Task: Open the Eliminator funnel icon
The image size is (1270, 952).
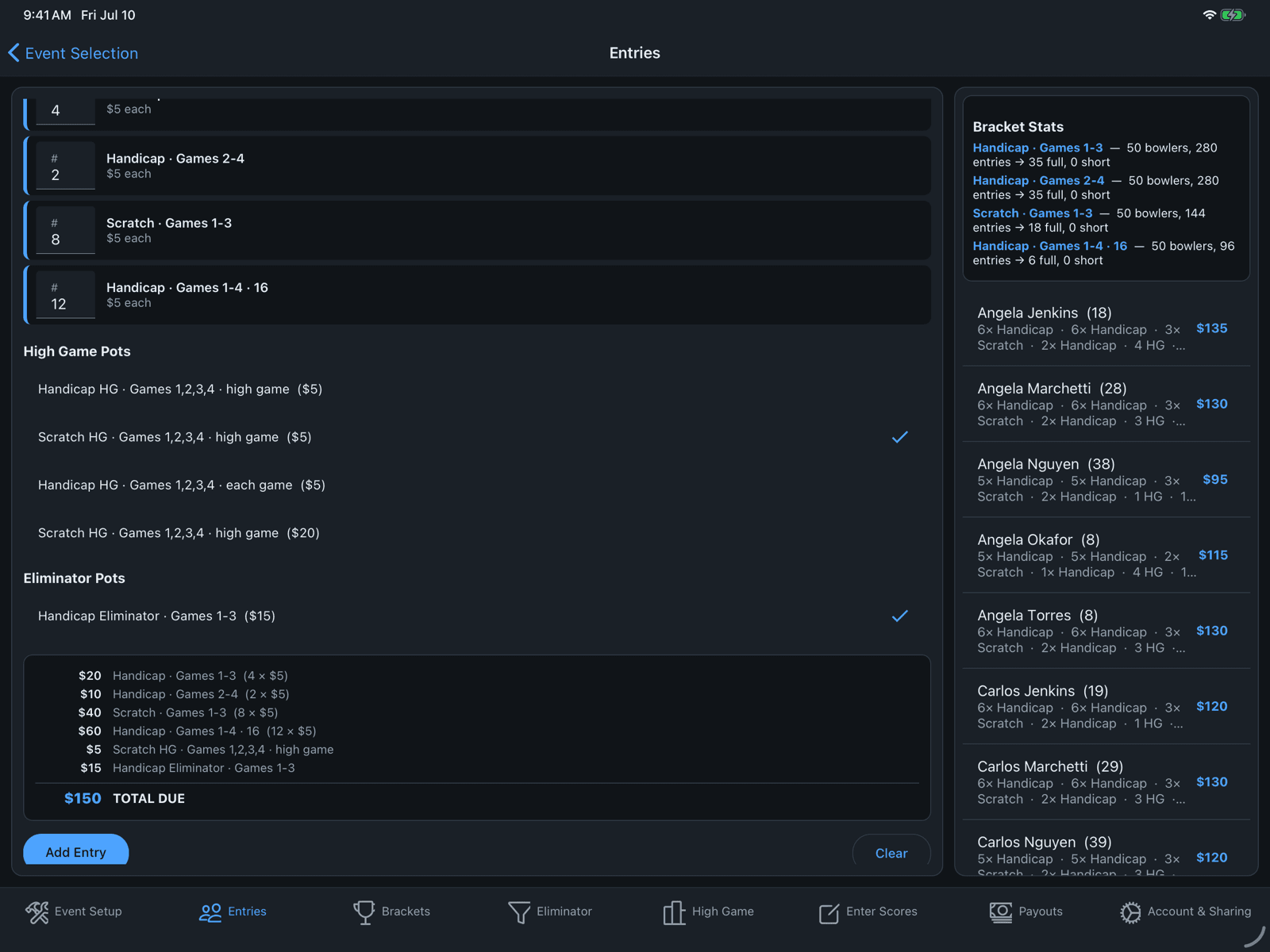Action: click(x=519, y=912)
